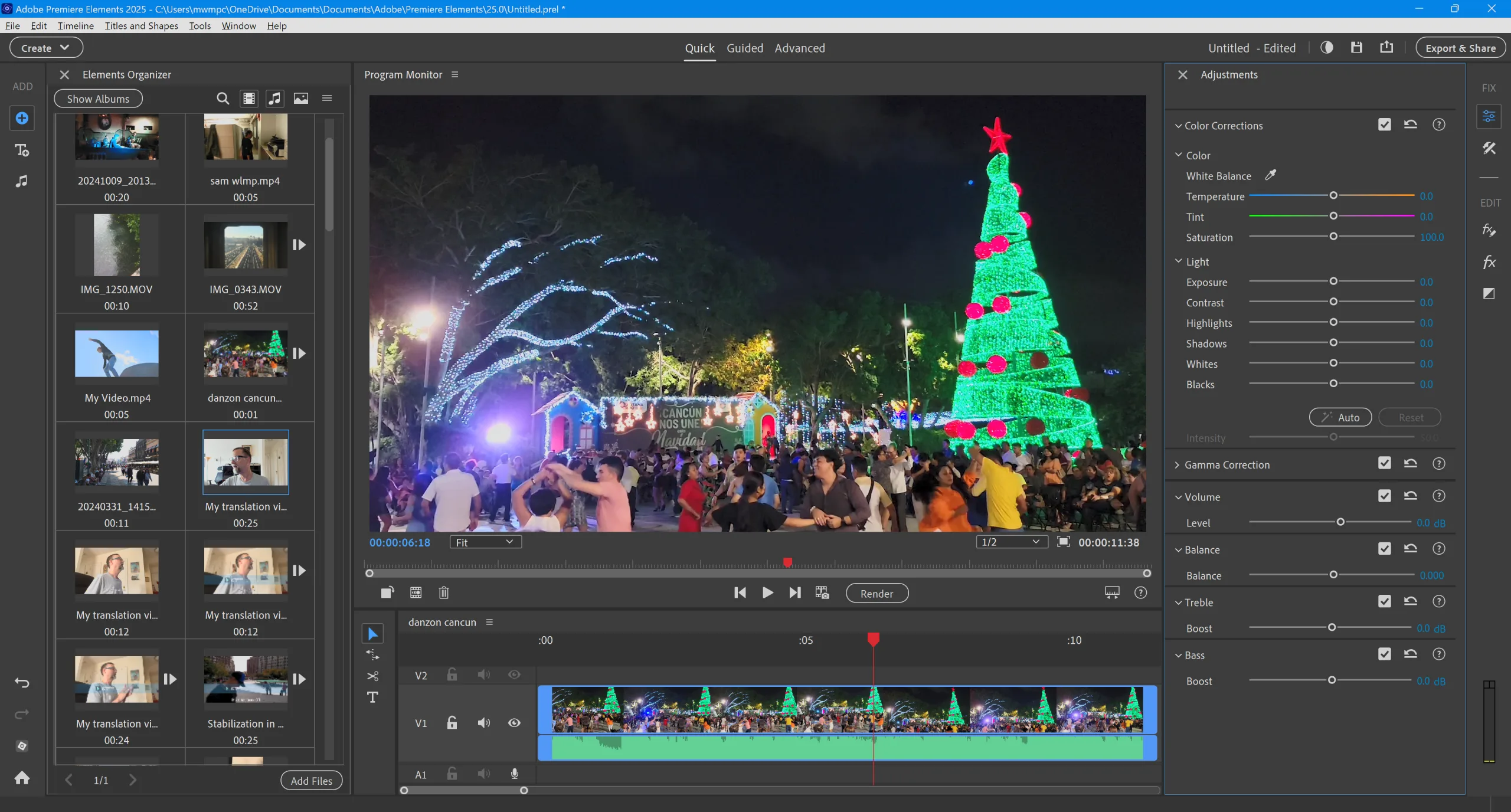Screen dimensions: 1511x812
Task: Click the trash delete icon under the monitor
Action: [x=444, y=592]
